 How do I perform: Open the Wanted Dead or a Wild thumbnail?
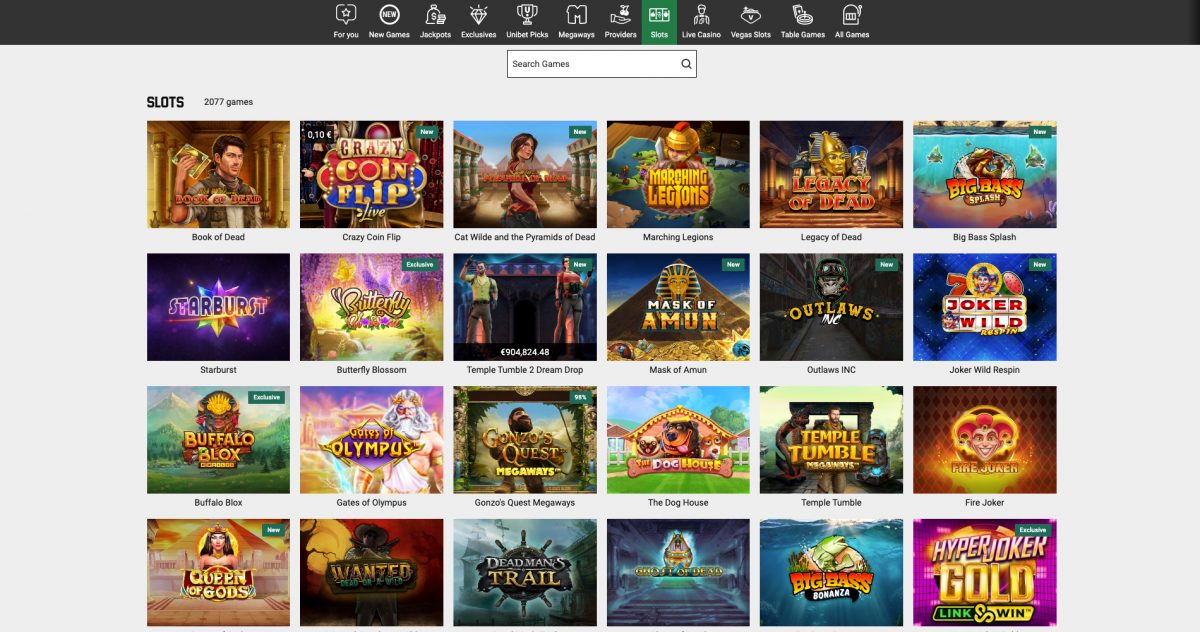[371, 572]
